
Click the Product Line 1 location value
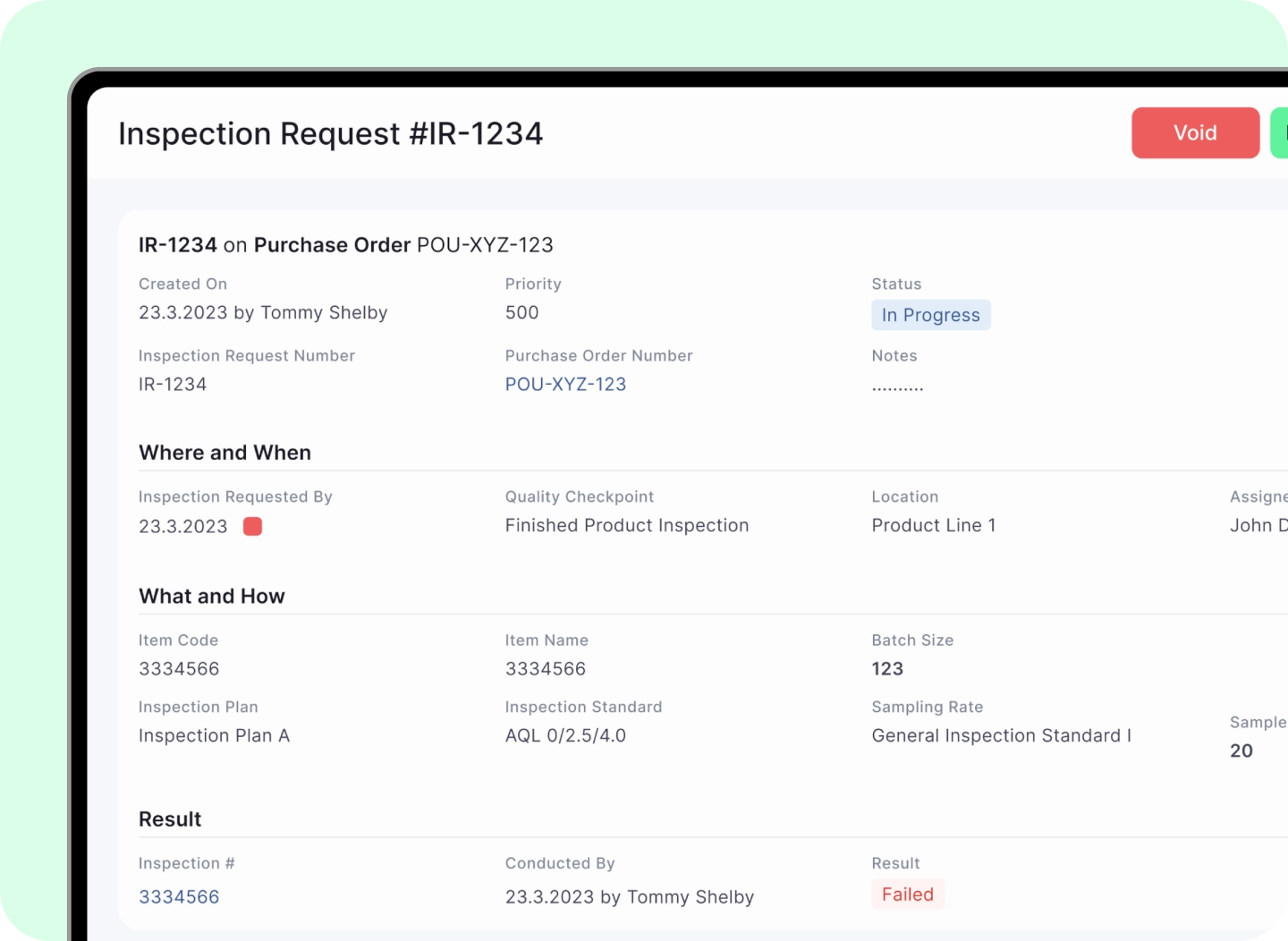pos(933,525)
